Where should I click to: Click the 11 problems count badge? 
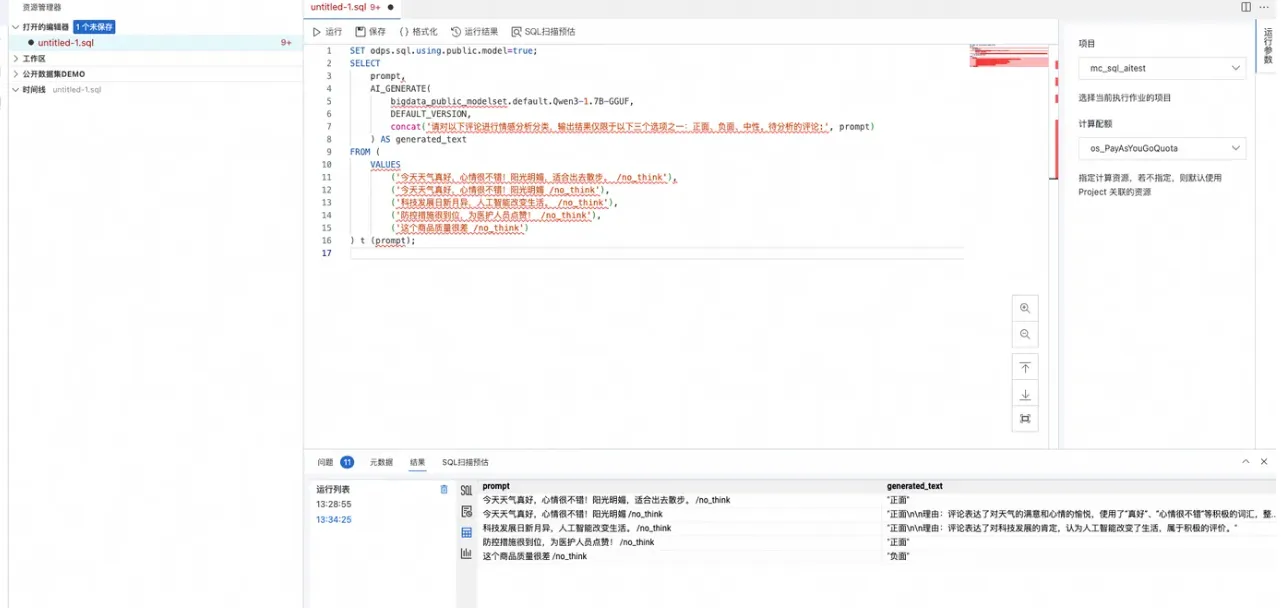pyautogui.click(x=347, y=462)
